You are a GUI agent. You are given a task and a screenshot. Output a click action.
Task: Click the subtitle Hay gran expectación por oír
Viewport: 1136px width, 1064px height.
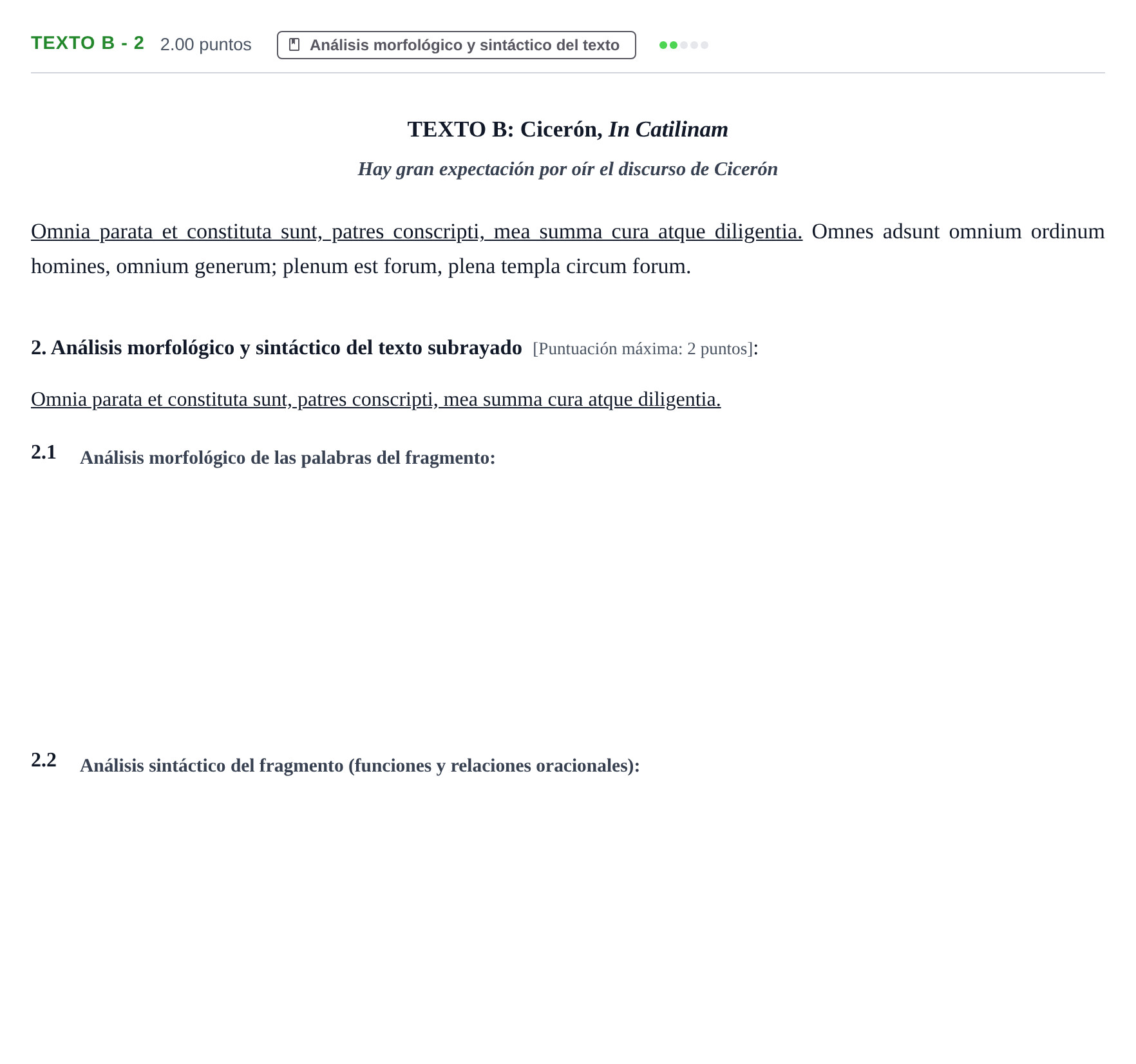tap(567, 169)
